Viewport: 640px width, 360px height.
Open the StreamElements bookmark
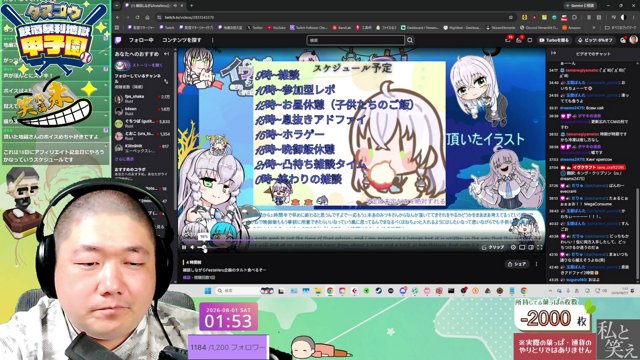point(501,28)
